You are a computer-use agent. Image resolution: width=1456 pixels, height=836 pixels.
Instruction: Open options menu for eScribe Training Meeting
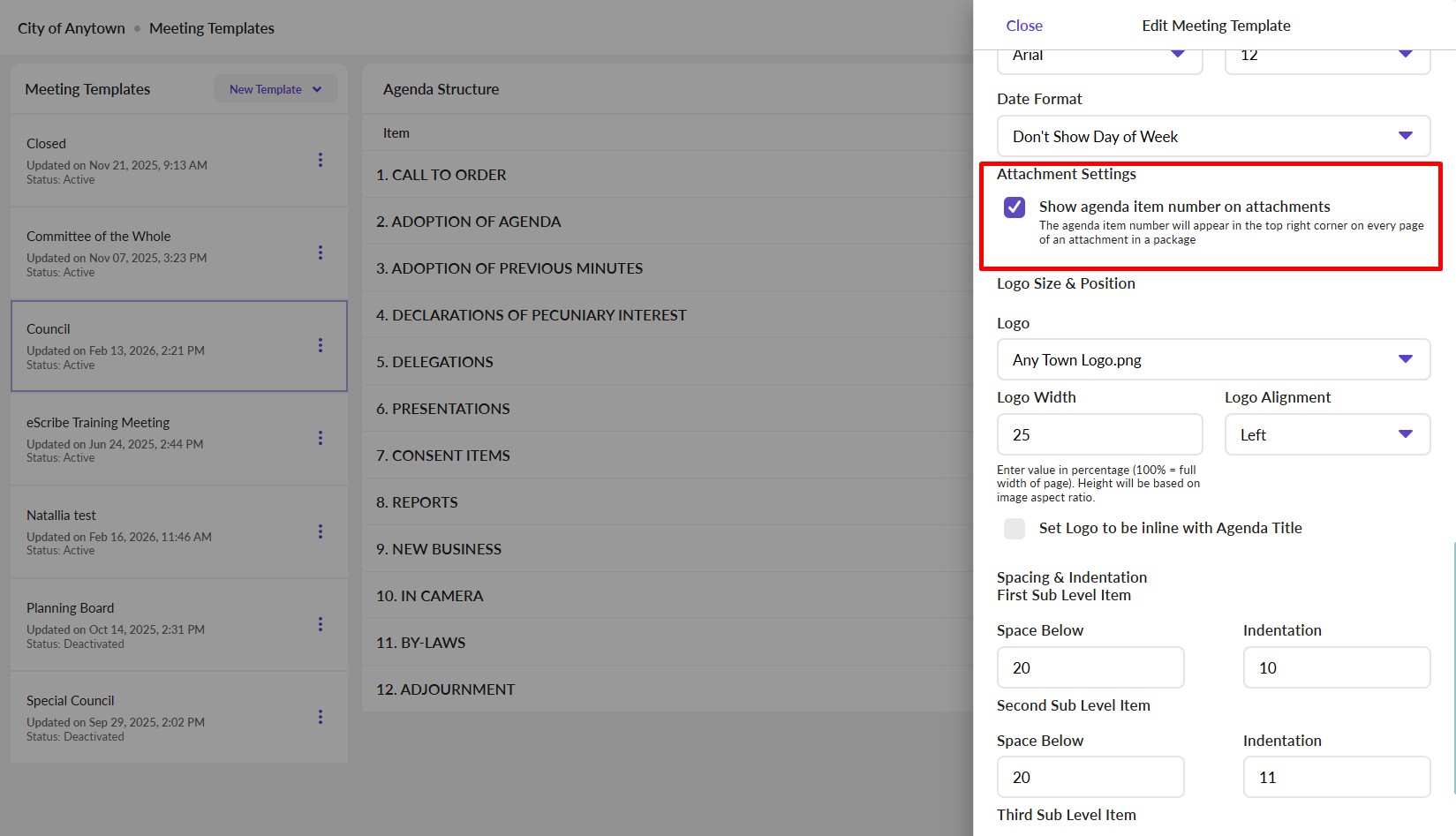[321, 438]
